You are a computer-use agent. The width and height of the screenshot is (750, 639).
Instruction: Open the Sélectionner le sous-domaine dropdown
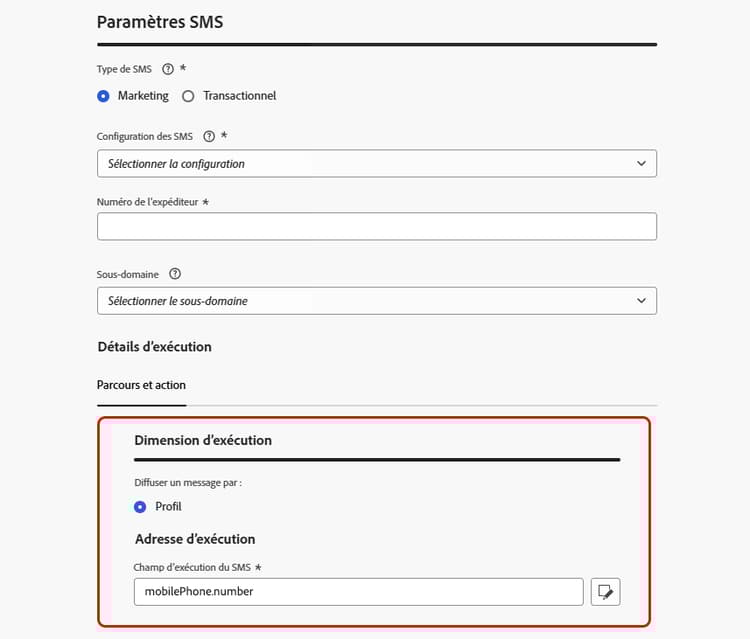coord(377,301)
